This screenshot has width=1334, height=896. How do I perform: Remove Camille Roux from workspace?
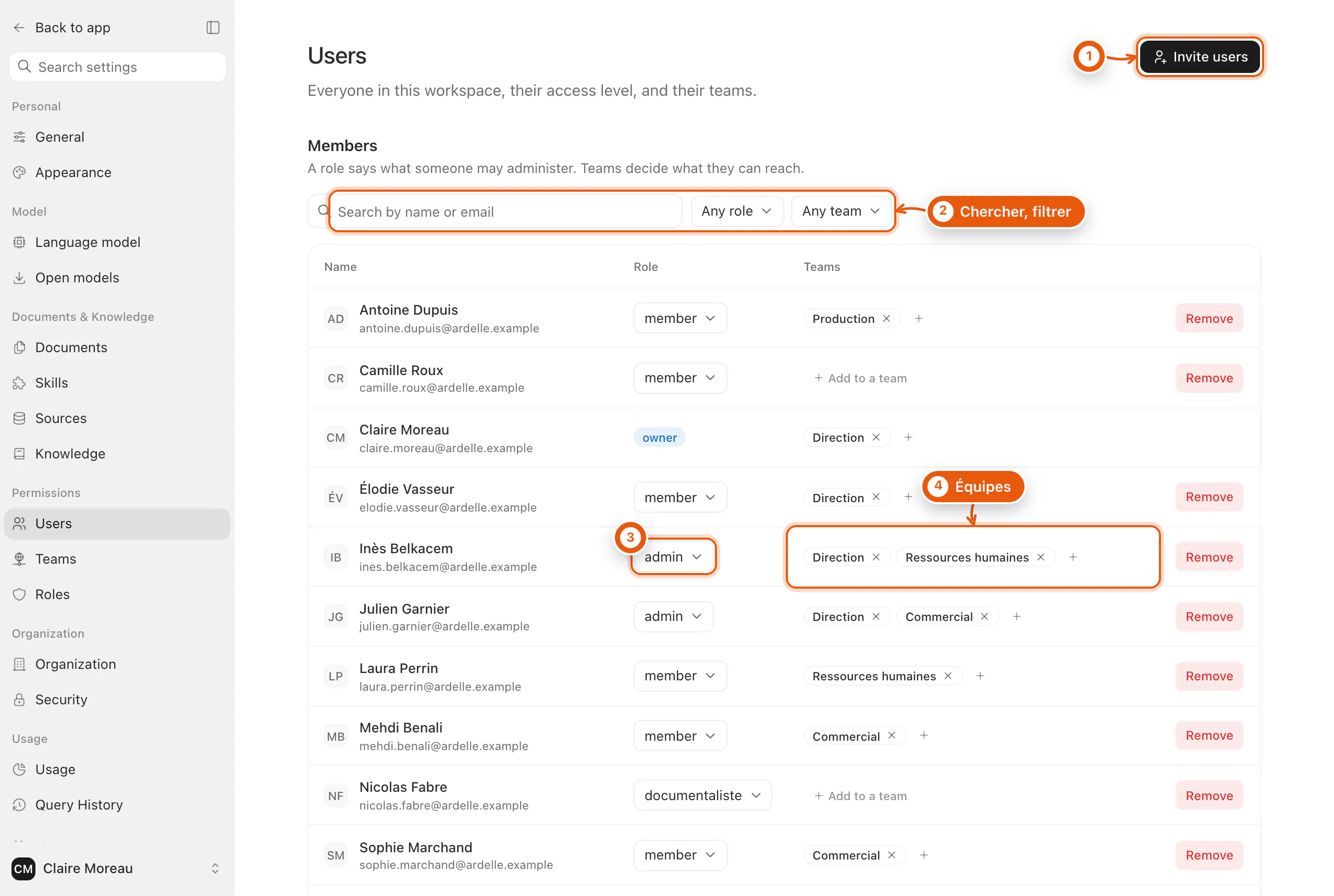coord(1209,378)
